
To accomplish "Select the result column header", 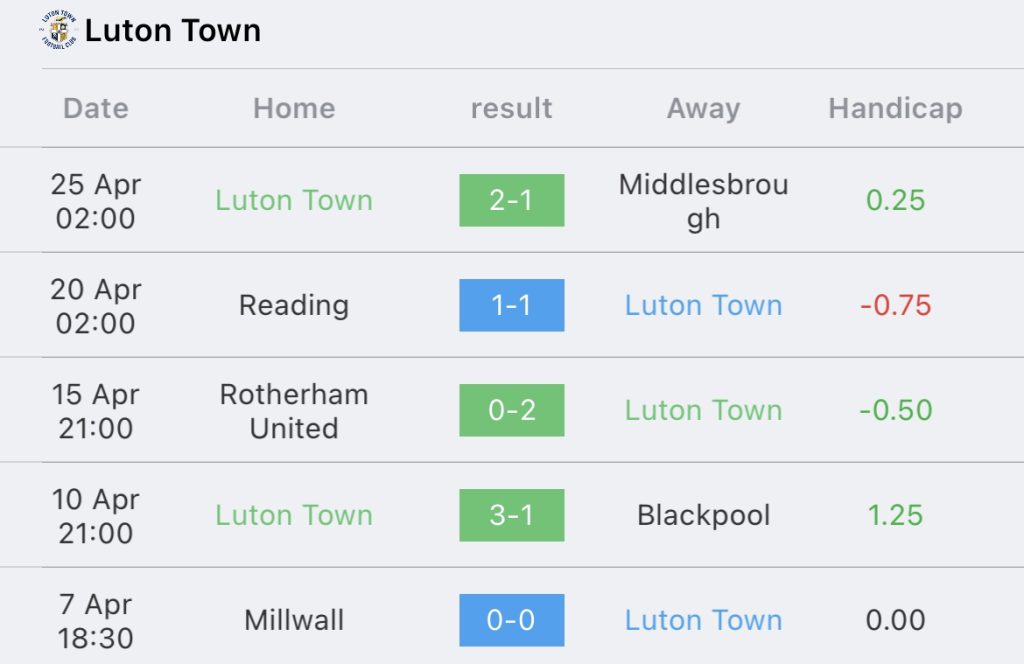I will point(511,108).
